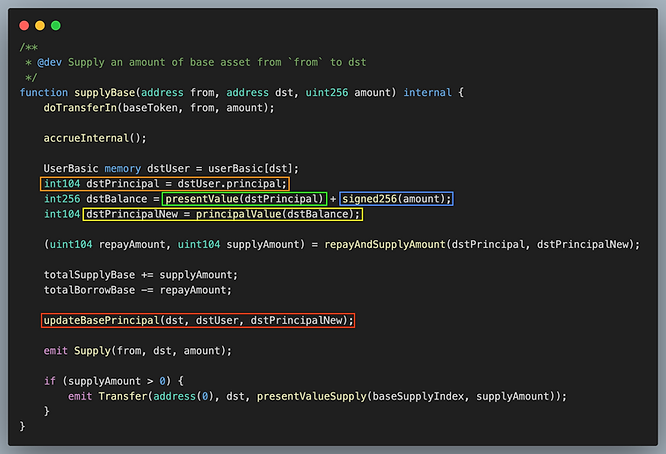Click the green maximize window button

56,24
